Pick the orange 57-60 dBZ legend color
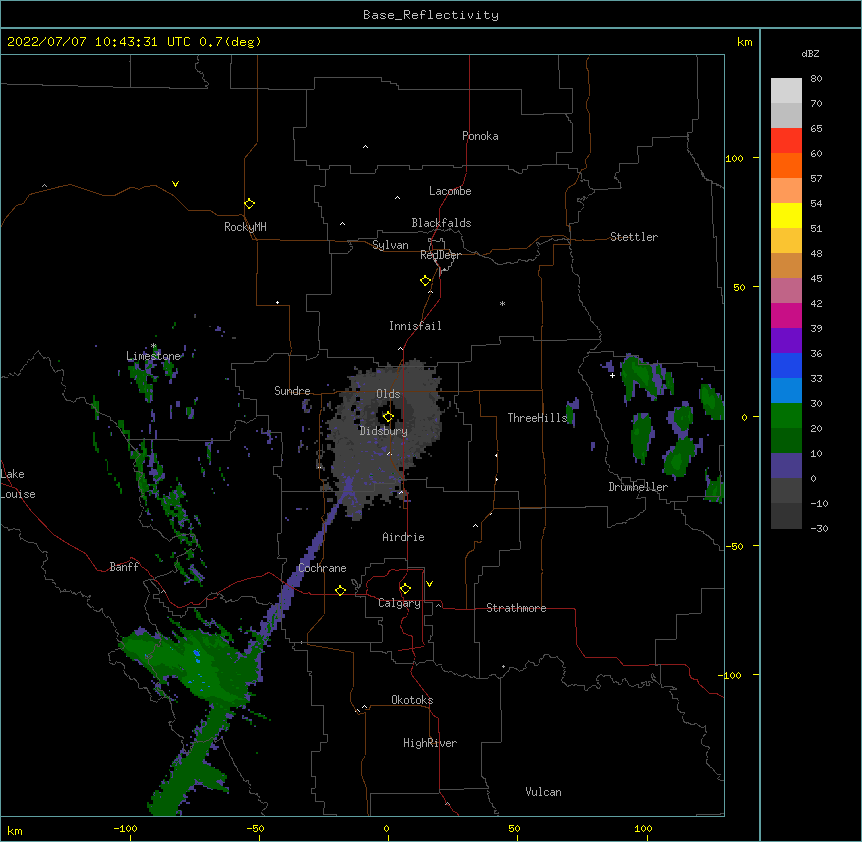Screen dimensions: 862x842 (786, 165)
